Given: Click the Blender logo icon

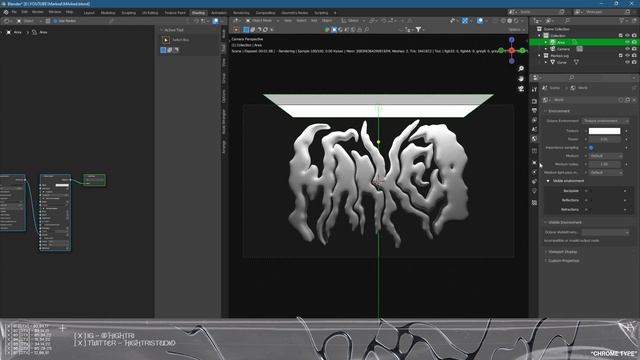Looking at the screenshot, I should tap(6, 12).
